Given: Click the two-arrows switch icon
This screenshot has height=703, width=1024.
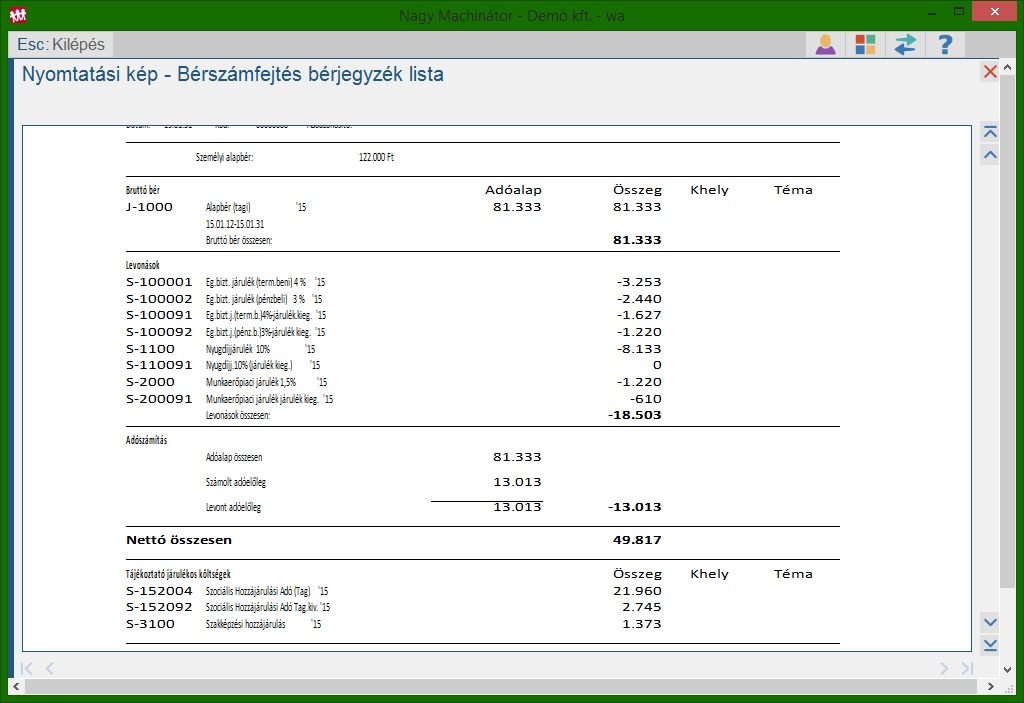Looking at the screenshot, I should point(905,45).
